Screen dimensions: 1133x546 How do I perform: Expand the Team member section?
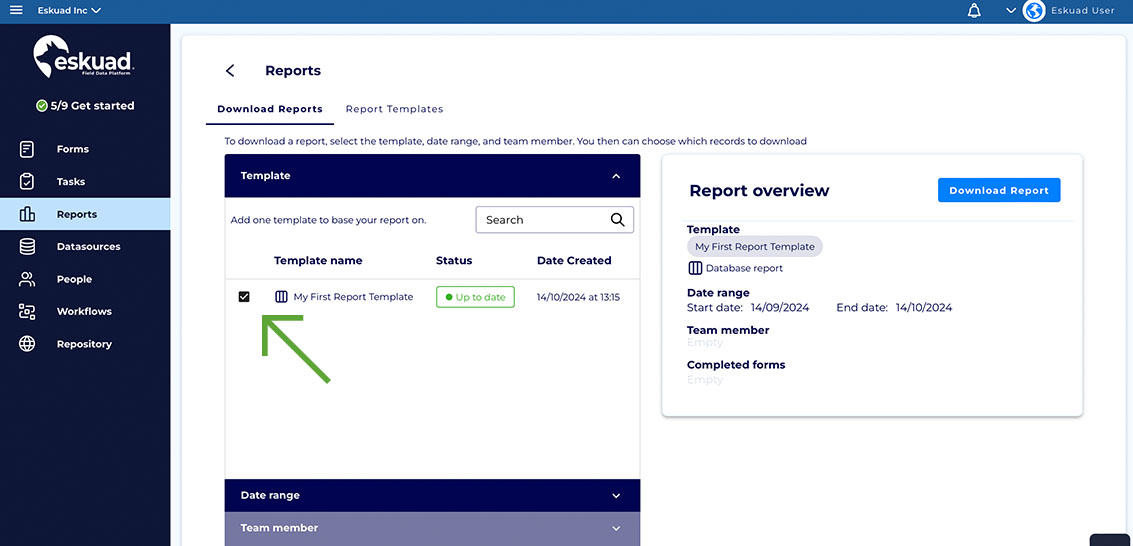[616, 528]
